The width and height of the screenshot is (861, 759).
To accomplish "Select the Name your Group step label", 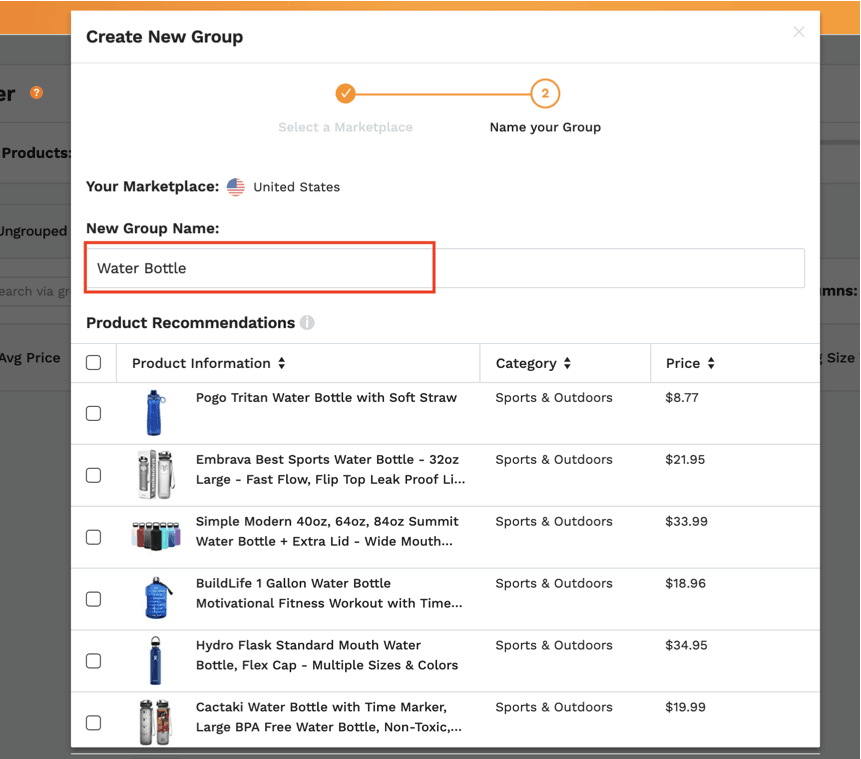I will tap(545, 127).
